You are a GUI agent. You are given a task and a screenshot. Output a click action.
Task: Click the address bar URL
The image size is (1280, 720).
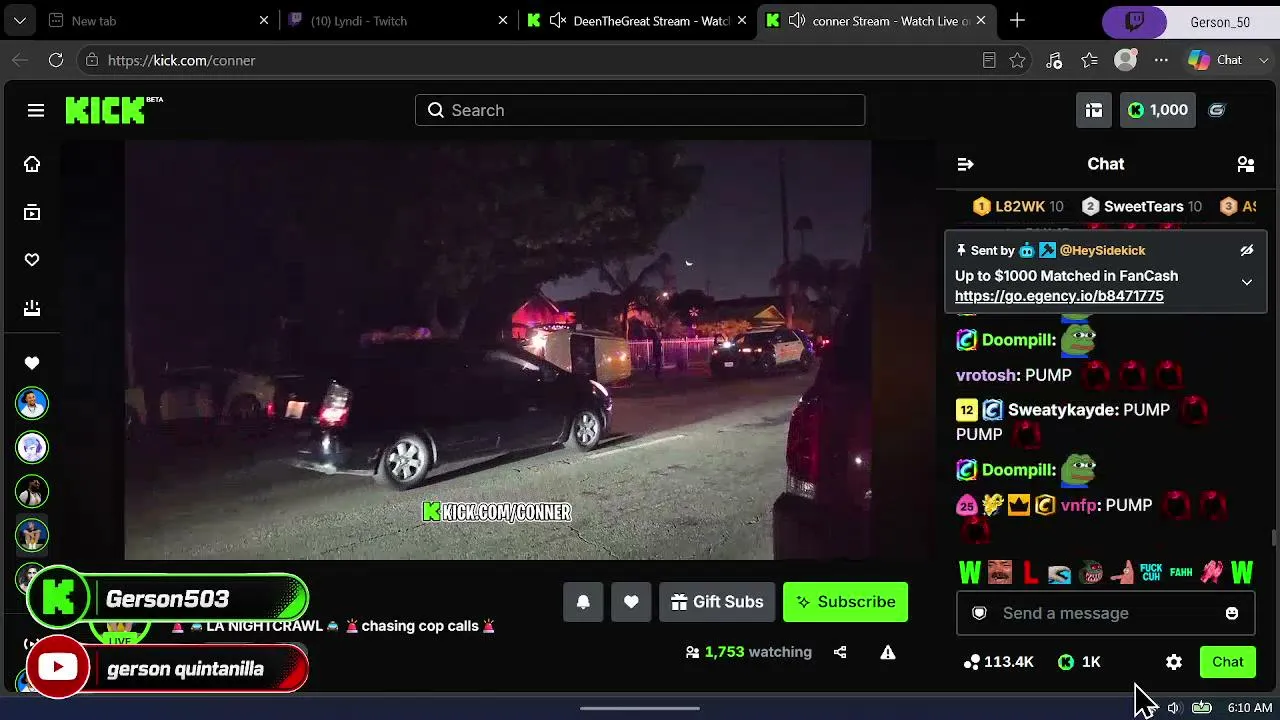181,60
